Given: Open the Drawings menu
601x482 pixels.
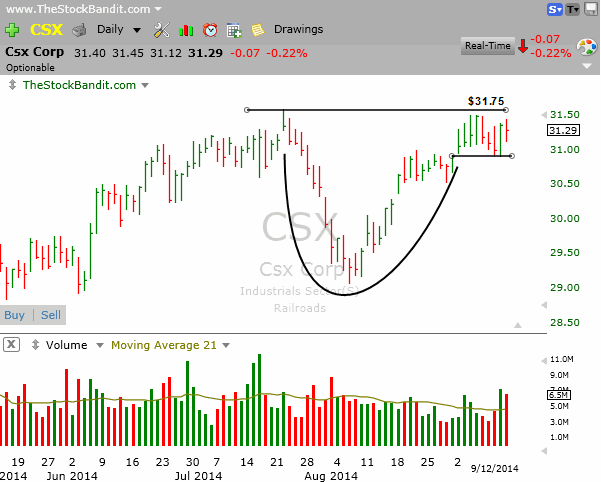Looking at the screenshot, I should [298, 30].
